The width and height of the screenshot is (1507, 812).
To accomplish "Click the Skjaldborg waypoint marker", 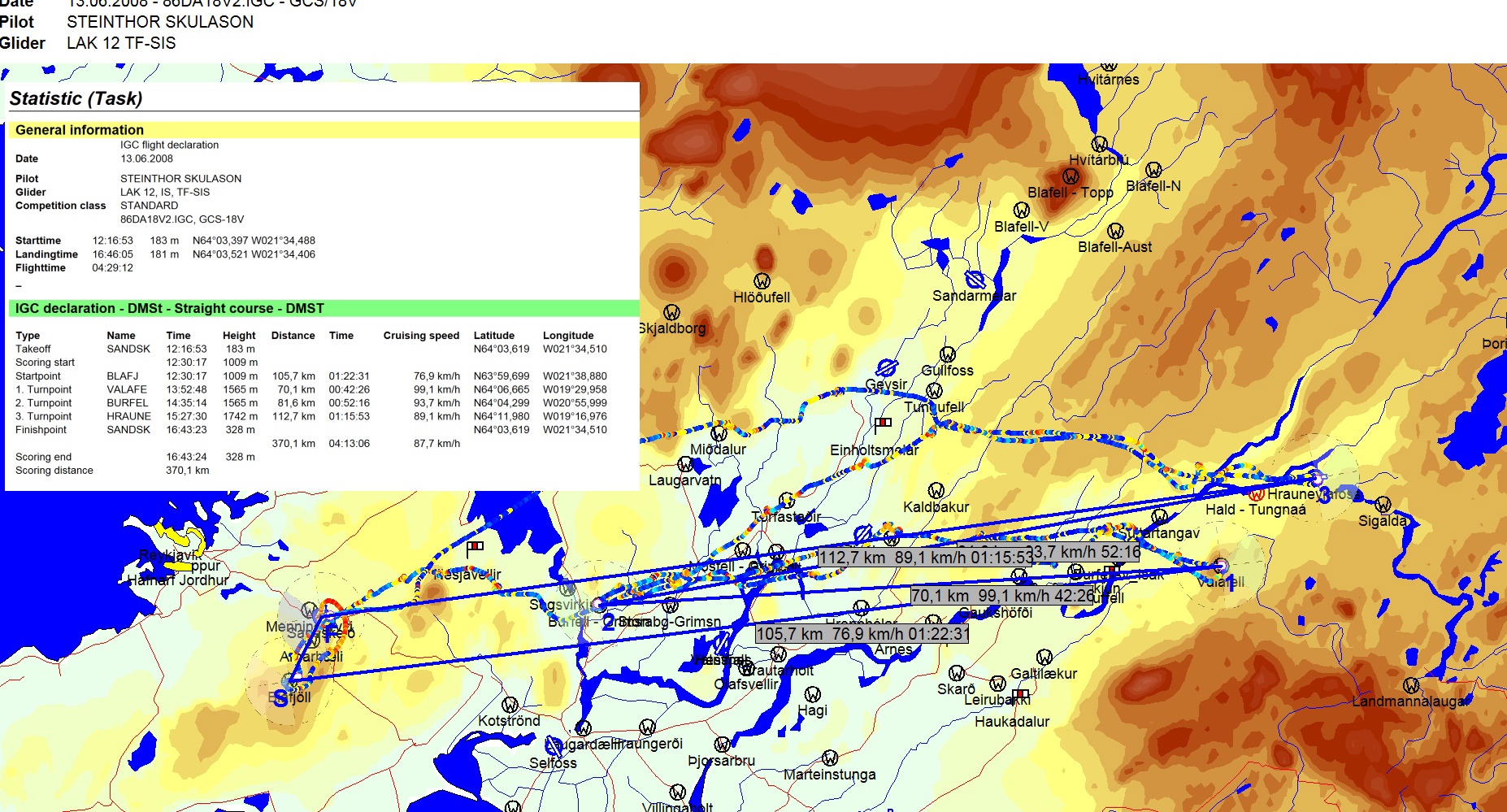I will point(671,312).
